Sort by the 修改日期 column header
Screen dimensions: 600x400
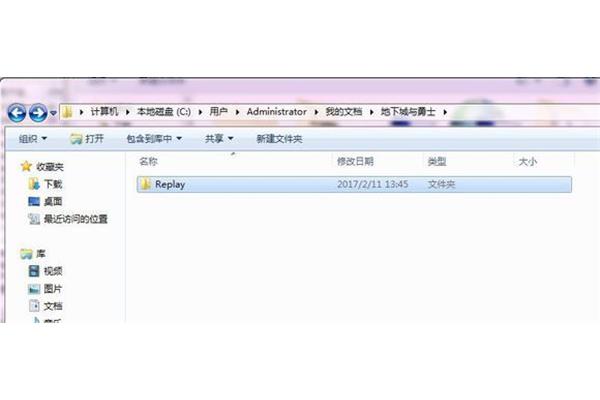pyautogui.click(x=355, y=162)
